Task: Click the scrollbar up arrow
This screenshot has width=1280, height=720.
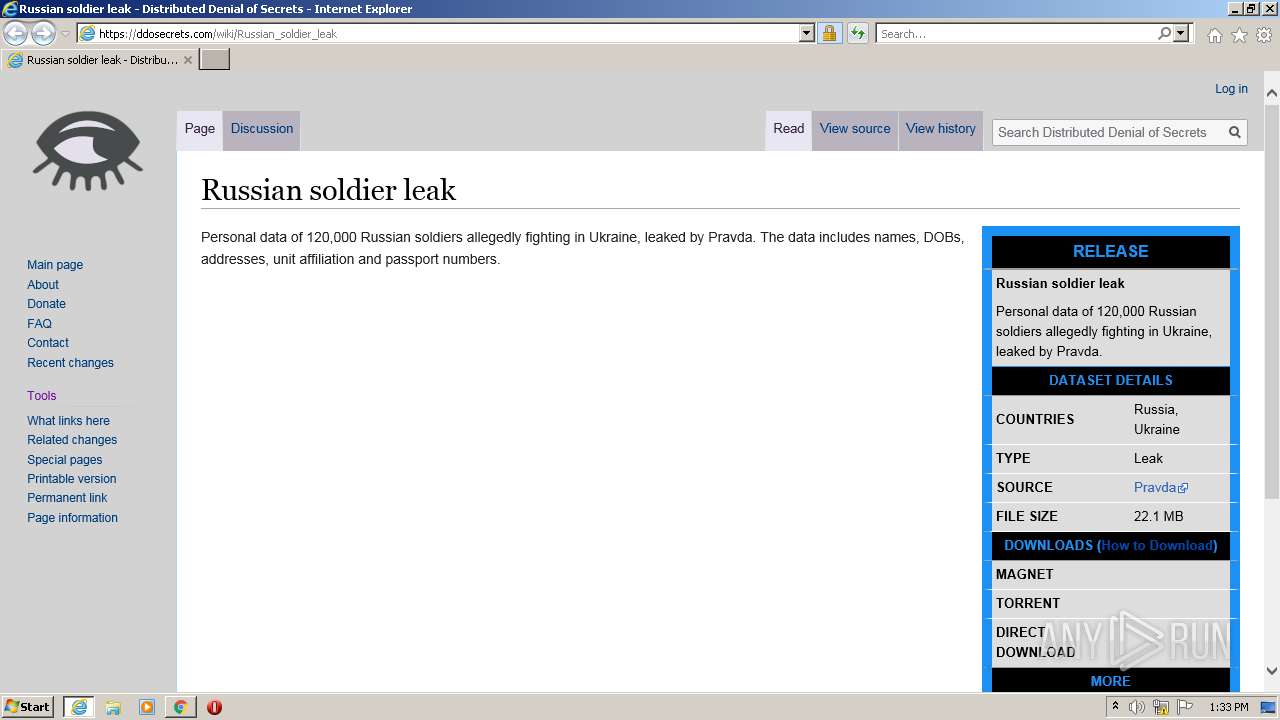Action: (1272, 95)
